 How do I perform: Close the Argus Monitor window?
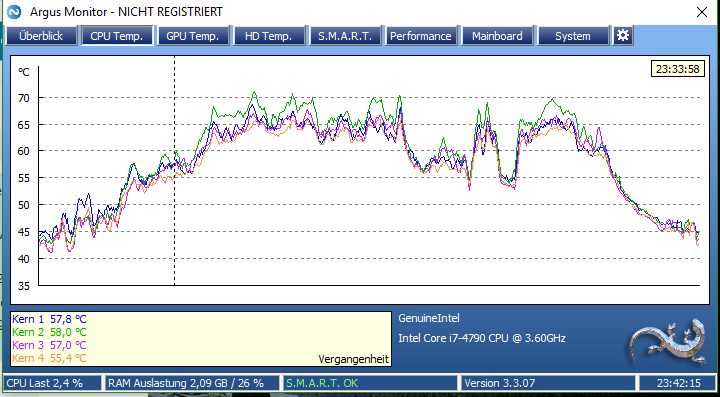point(702,12)
